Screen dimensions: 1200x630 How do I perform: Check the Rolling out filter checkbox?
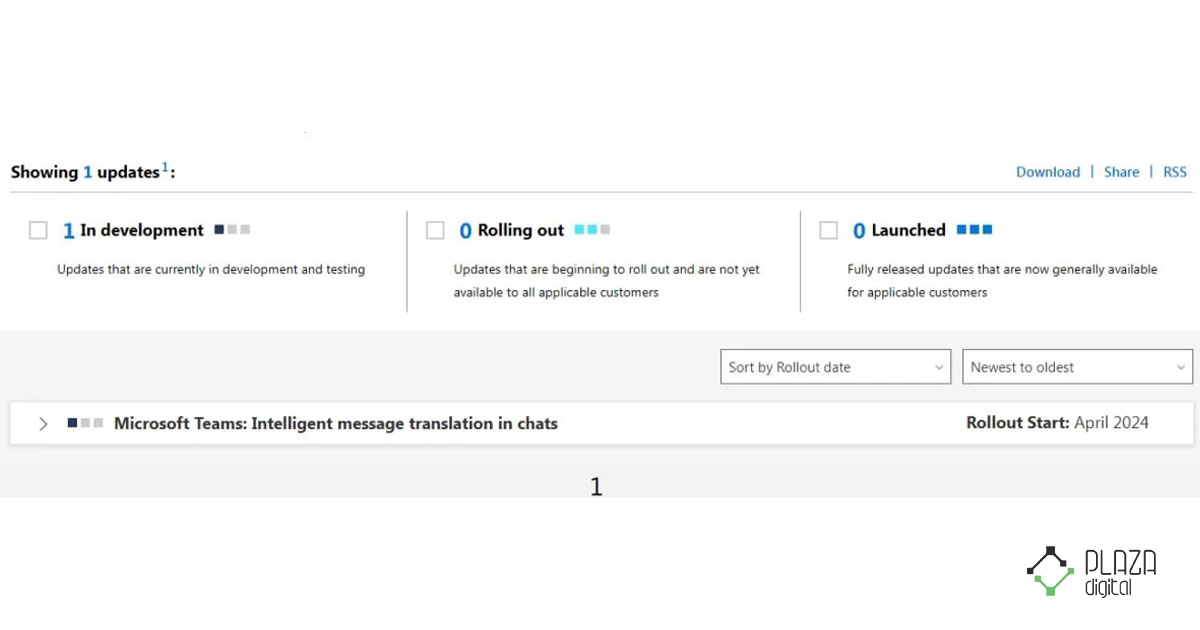point(435,231)
